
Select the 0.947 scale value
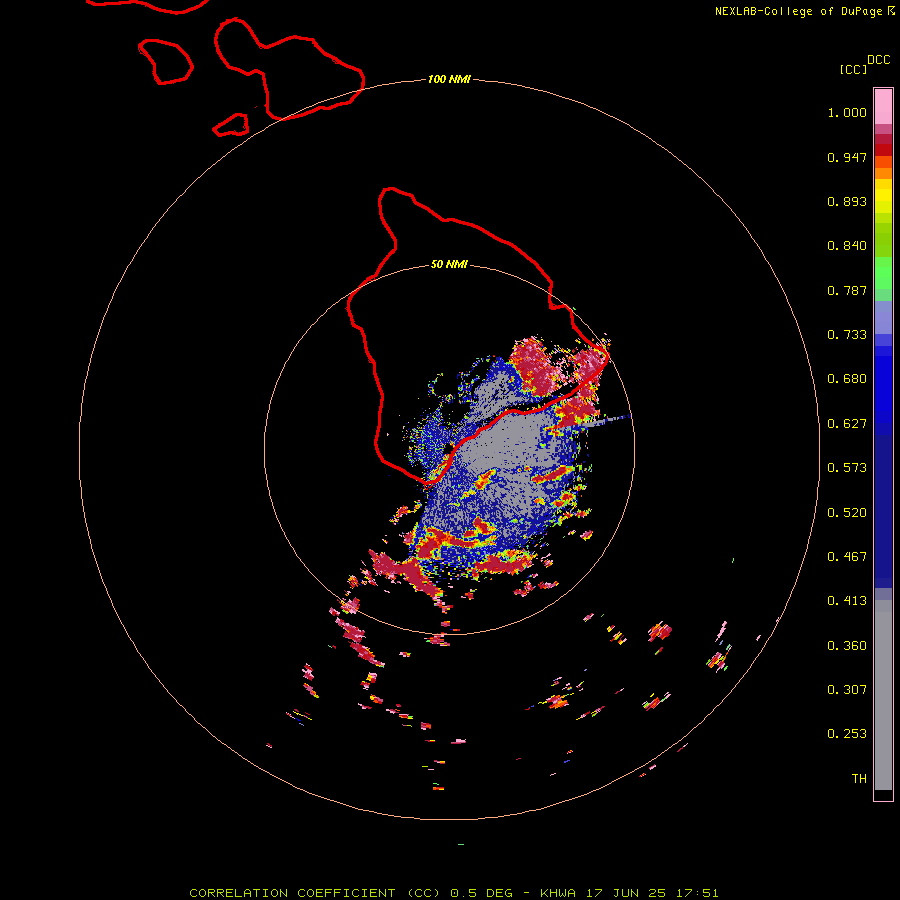pyautogui.click(x=847, y=157)
